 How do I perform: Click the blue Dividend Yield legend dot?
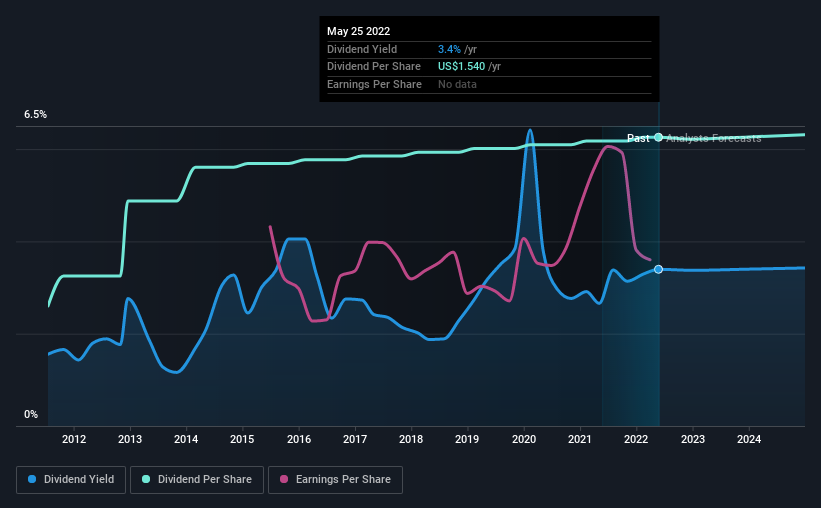click(x=32, y=479)
